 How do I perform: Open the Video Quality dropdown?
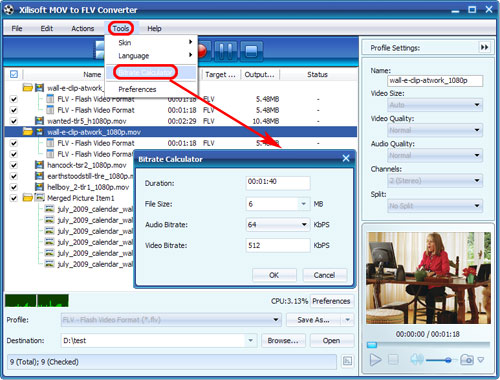[477, 130]
